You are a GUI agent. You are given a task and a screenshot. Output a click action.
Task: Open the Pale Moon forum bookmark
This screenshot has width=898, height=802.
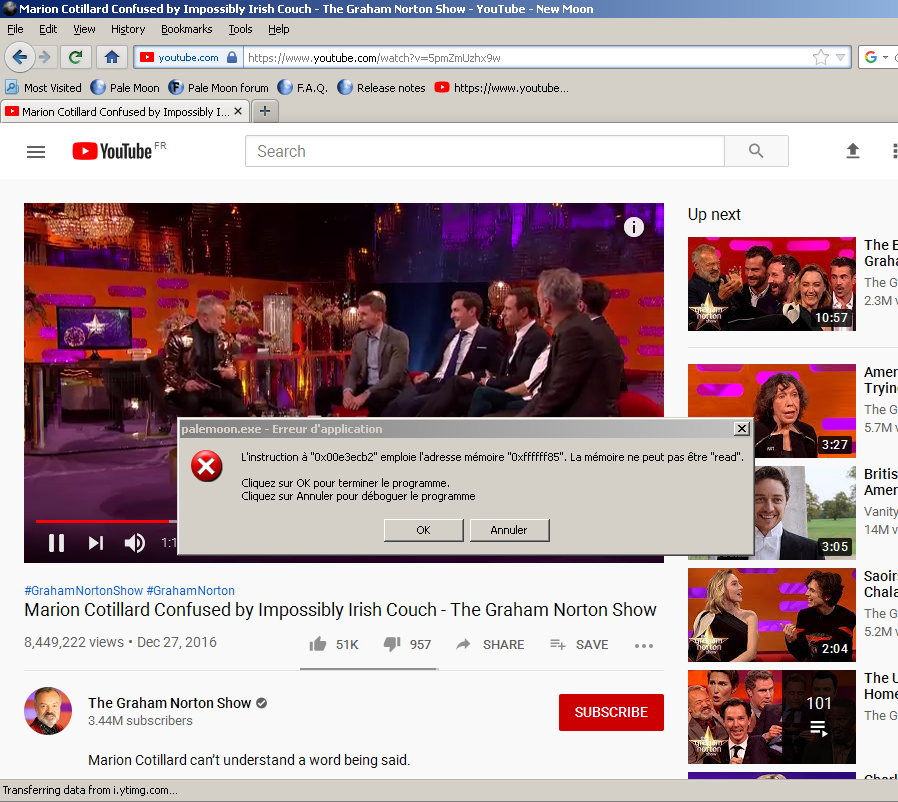pos(218,88)
